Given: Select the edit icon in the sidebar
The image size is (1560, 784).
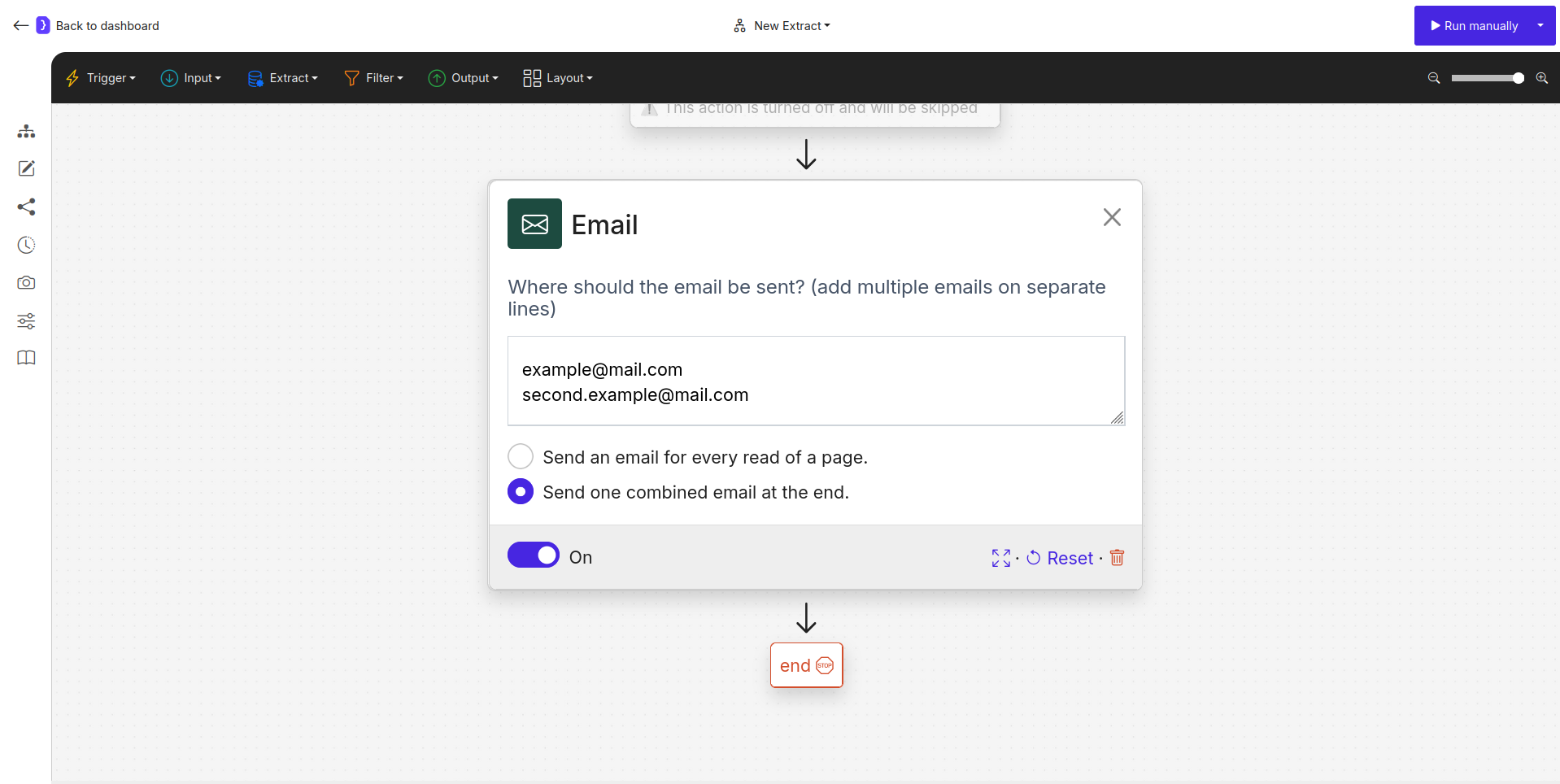Looking at the screenshot, I should 26,168.
